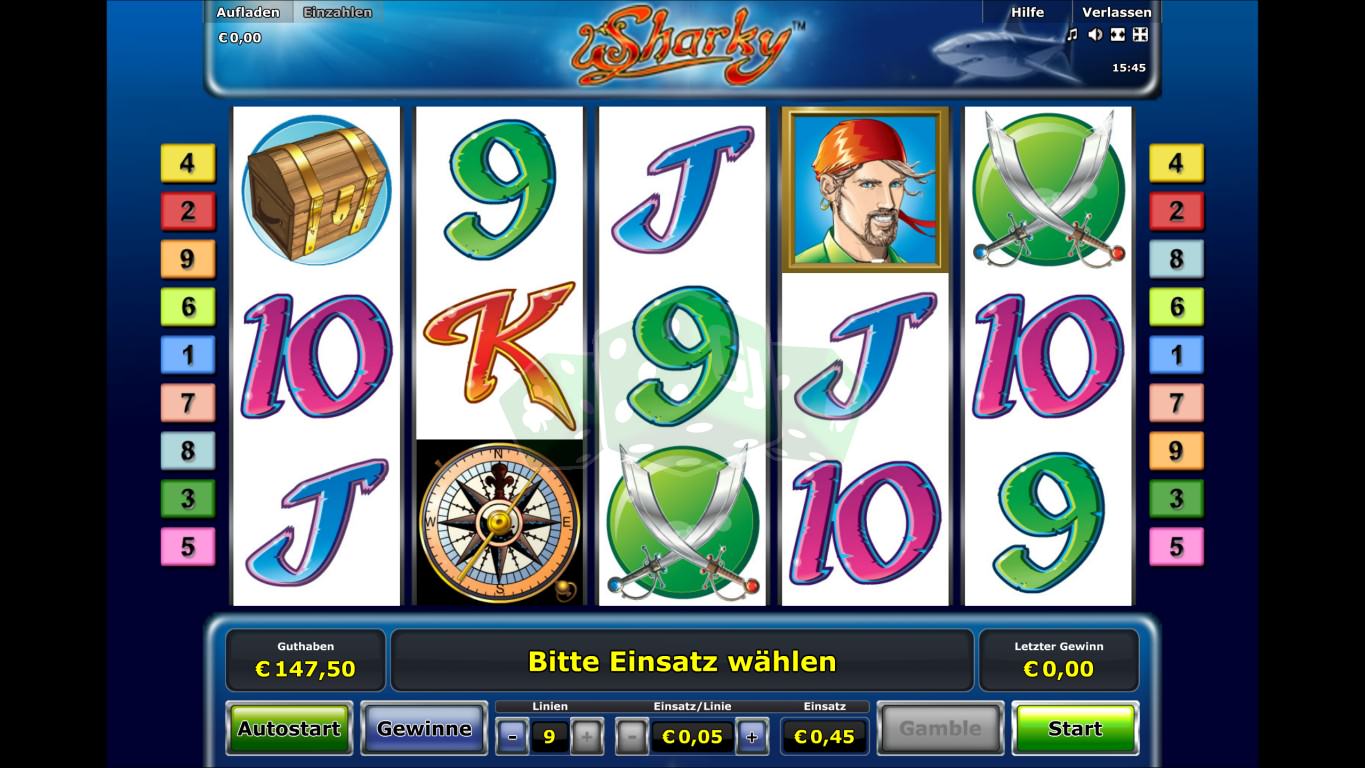Decrease lines with Linien minus button
The width and height of the screenshot is (1365, 768).
coord(512,738)
